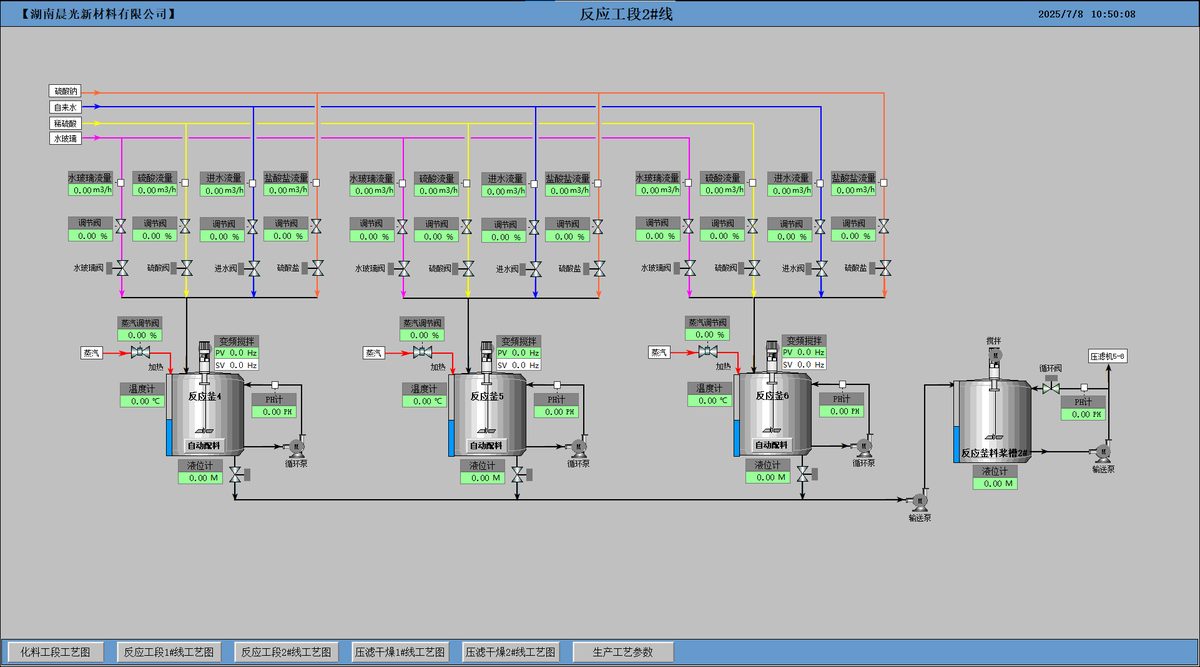Open the 生产工艺参数 page
1200x667 pixels.
click(623, 652)
